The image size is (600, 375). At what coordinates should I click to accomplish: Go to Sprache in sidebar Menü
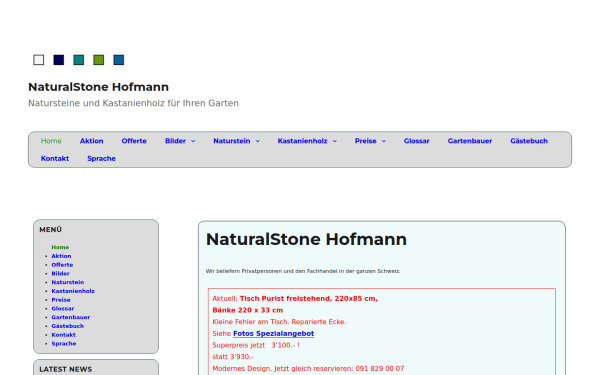[64, 344]
